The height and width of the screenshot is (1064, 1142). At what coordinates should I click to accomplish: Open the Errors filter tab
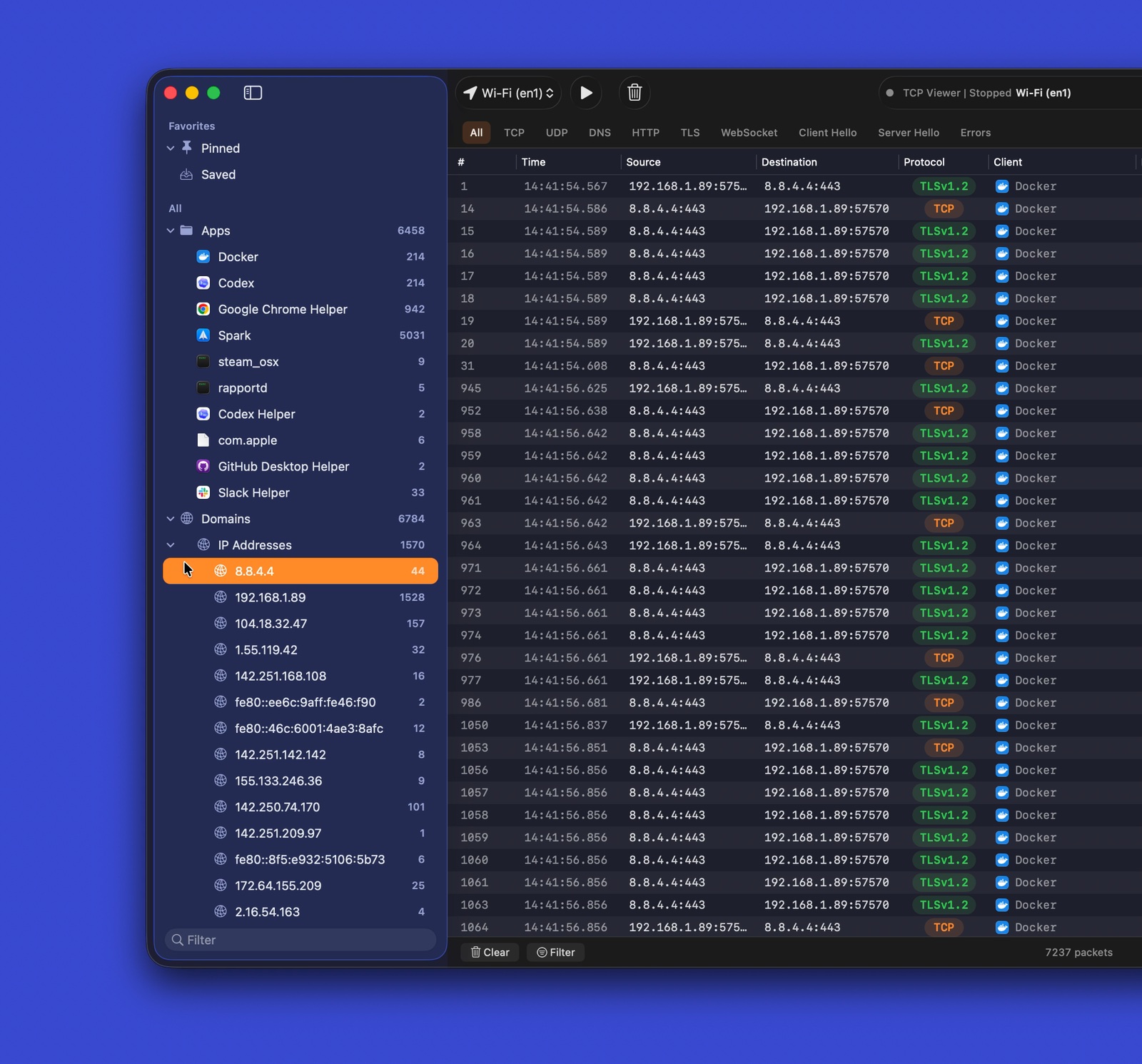pos(975,133)
